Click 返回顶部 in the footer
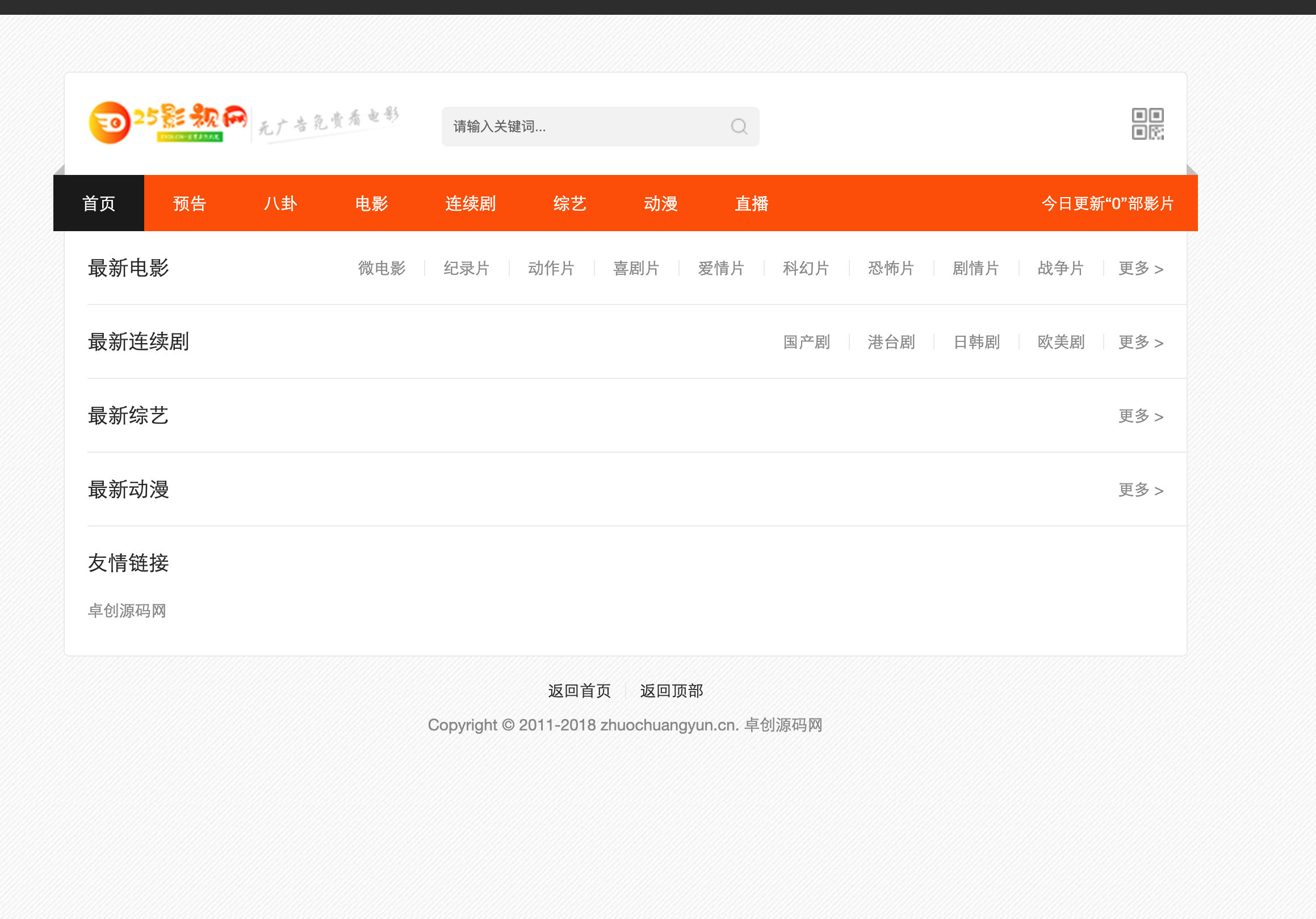This screenshot has width=1316, height=919. (671, 691)
